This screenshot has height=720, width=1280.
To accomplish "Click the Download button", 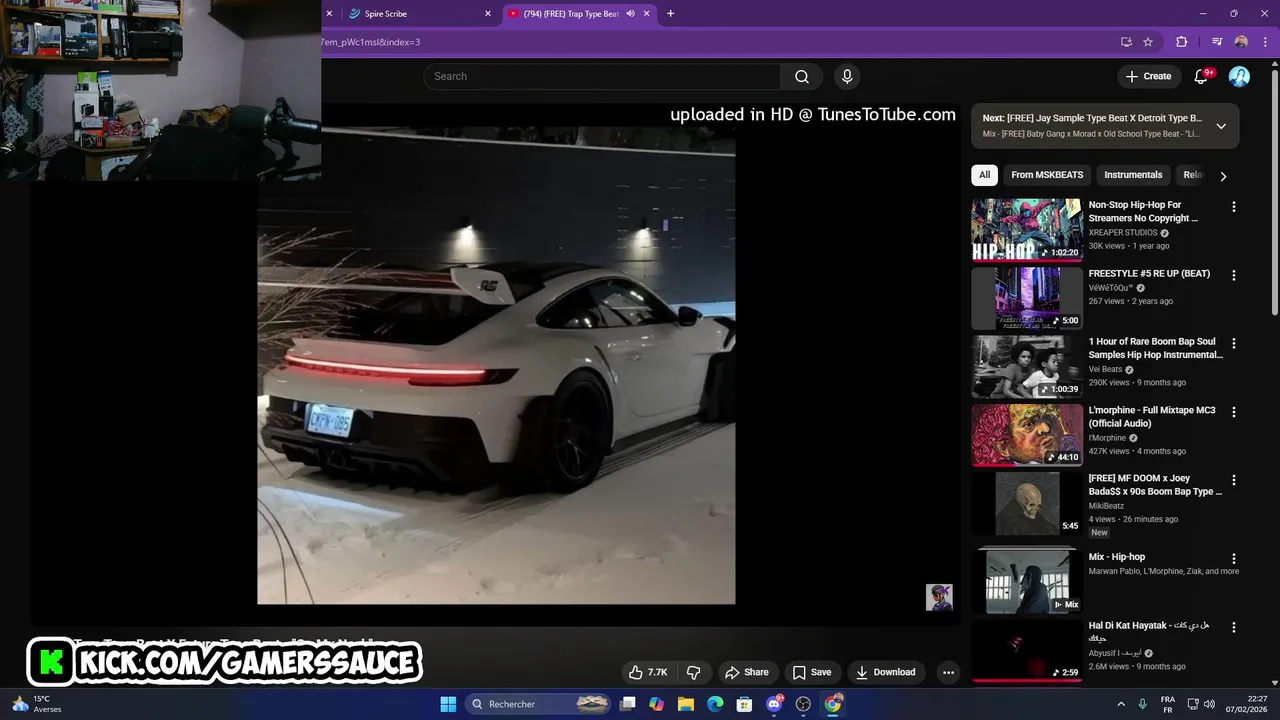I will tap(885, 672).
